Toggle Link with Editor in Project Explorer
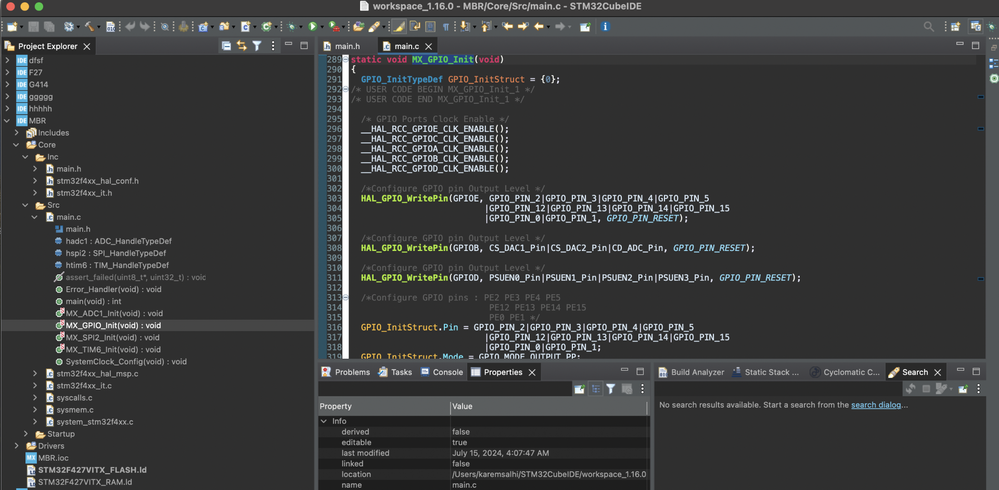This screenshot has width=999, height=490. click(x=241, y=46)
